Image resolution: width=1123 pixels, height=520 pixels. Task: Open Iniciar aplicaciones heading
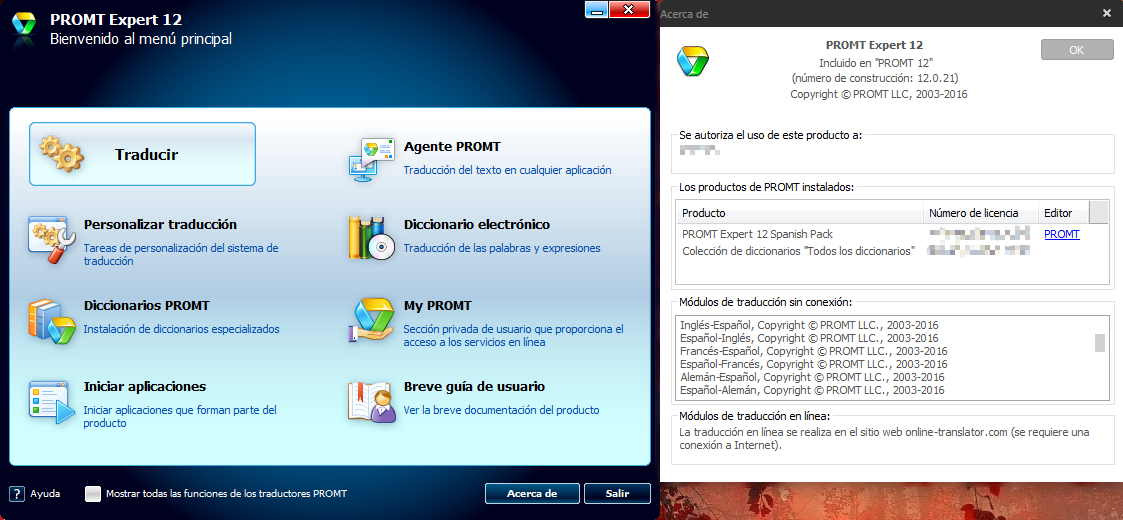pyautogui.click(x=145, y=386)
